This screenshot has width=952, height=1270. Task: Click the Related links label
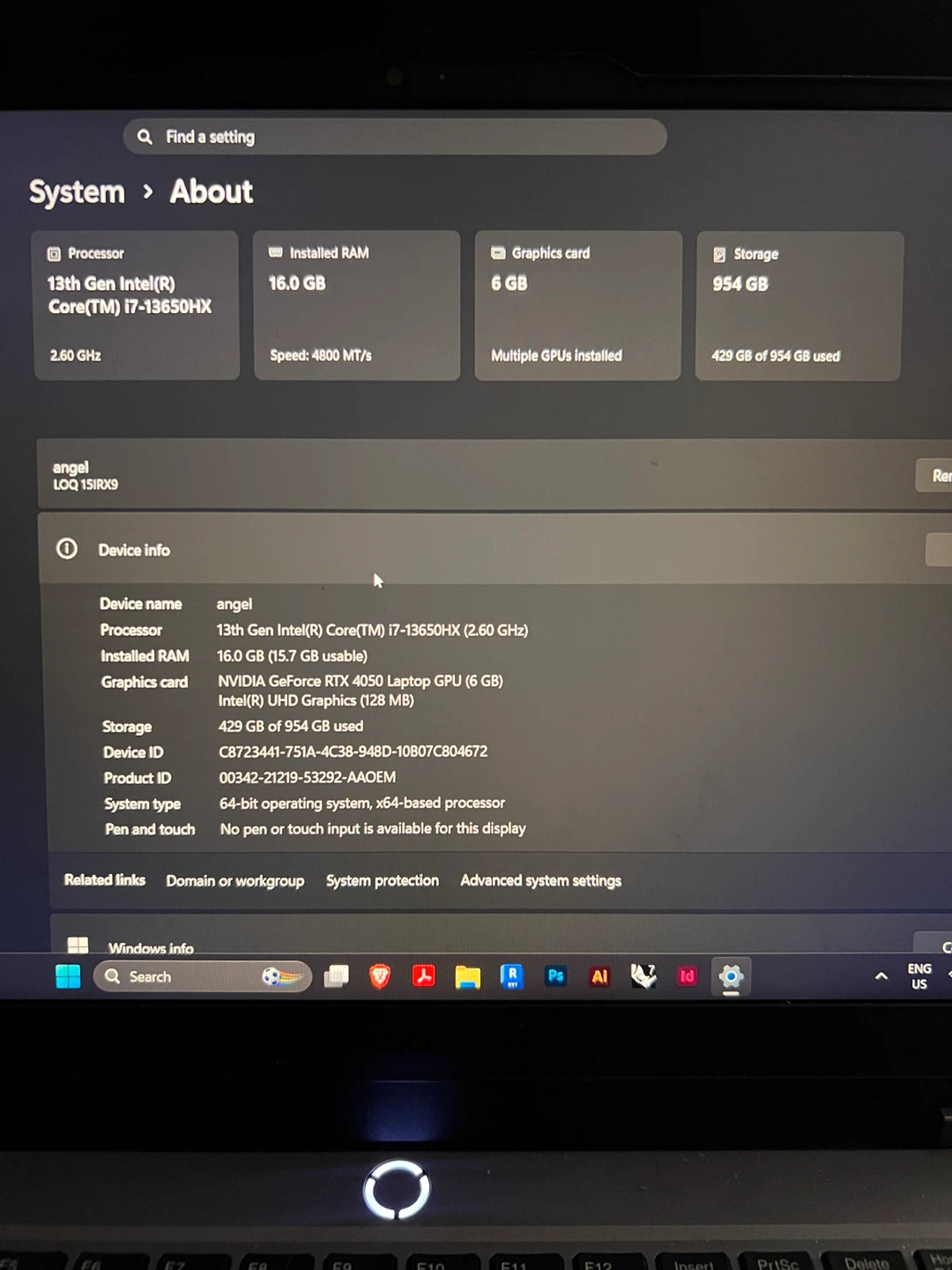[x=105, y=879]
